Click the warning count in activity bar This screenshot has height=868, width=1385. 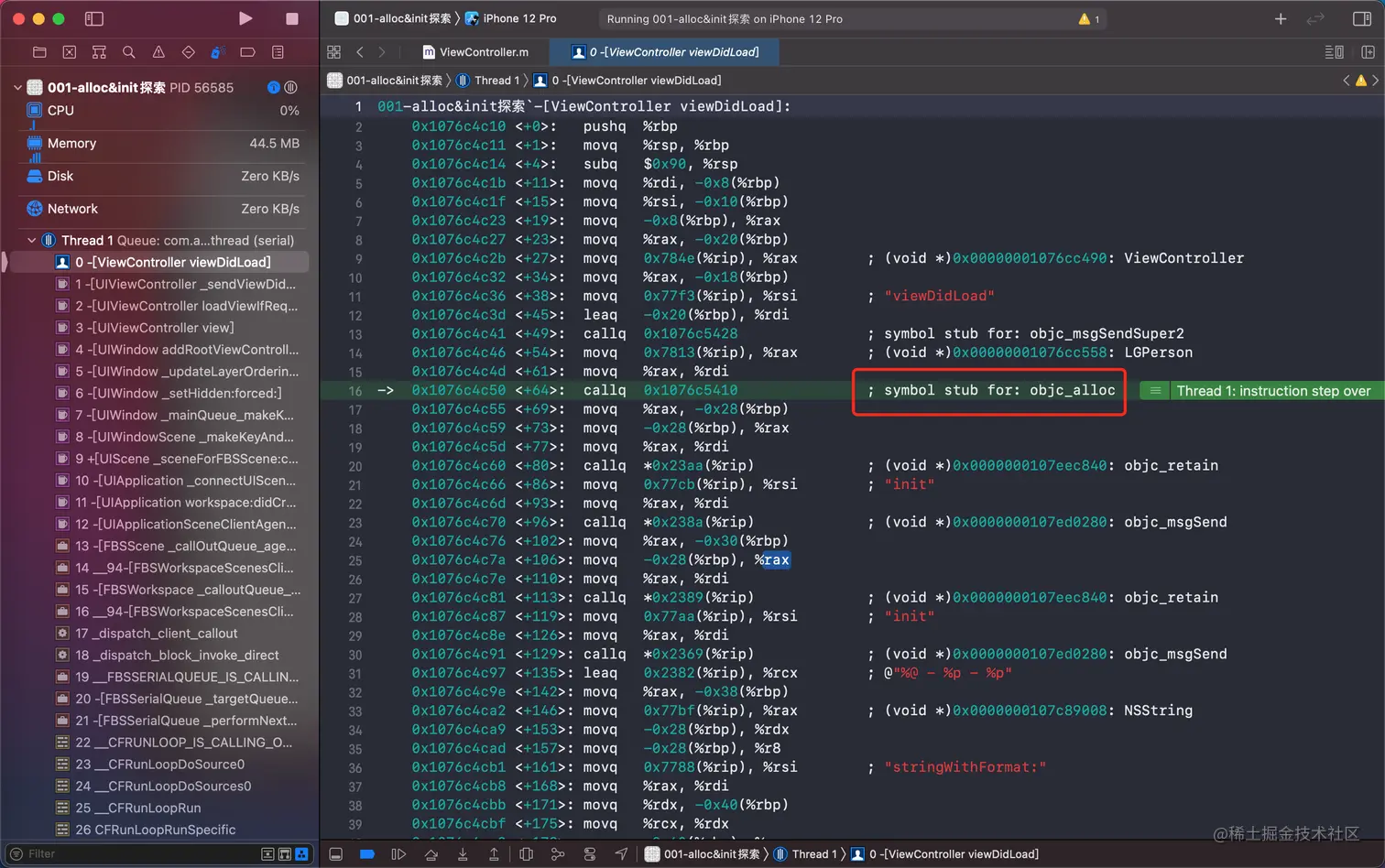point(1089,19)
